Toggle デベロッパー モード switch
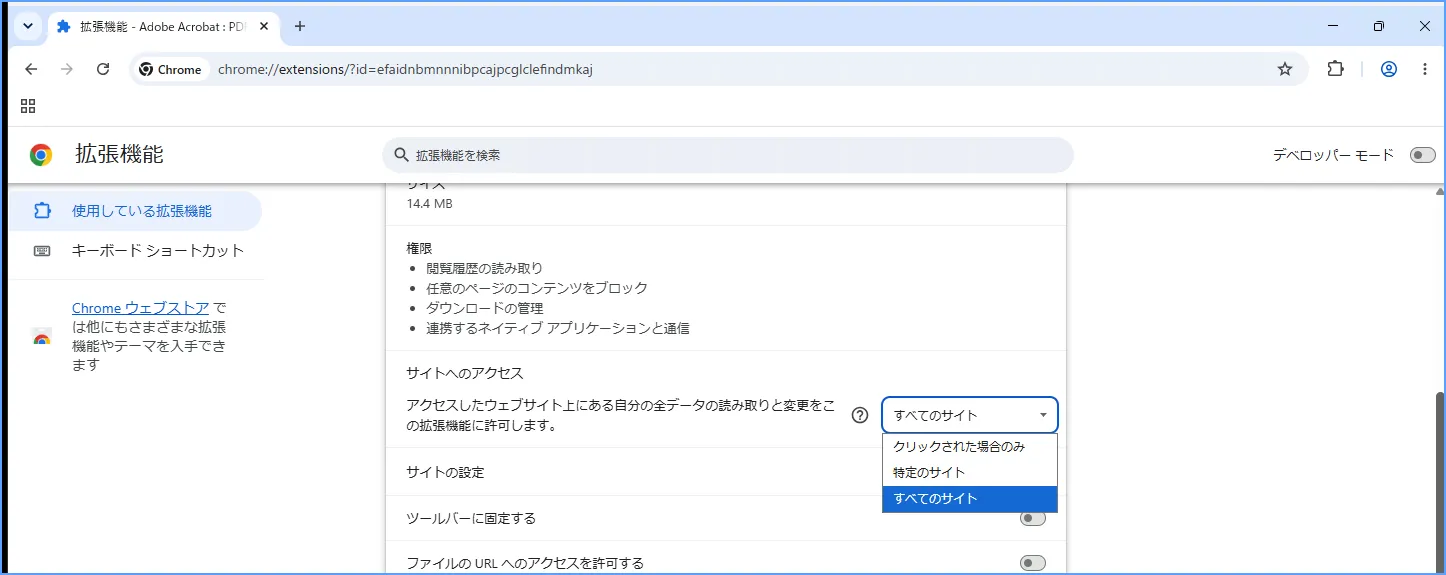 [x=1422, y=155]
